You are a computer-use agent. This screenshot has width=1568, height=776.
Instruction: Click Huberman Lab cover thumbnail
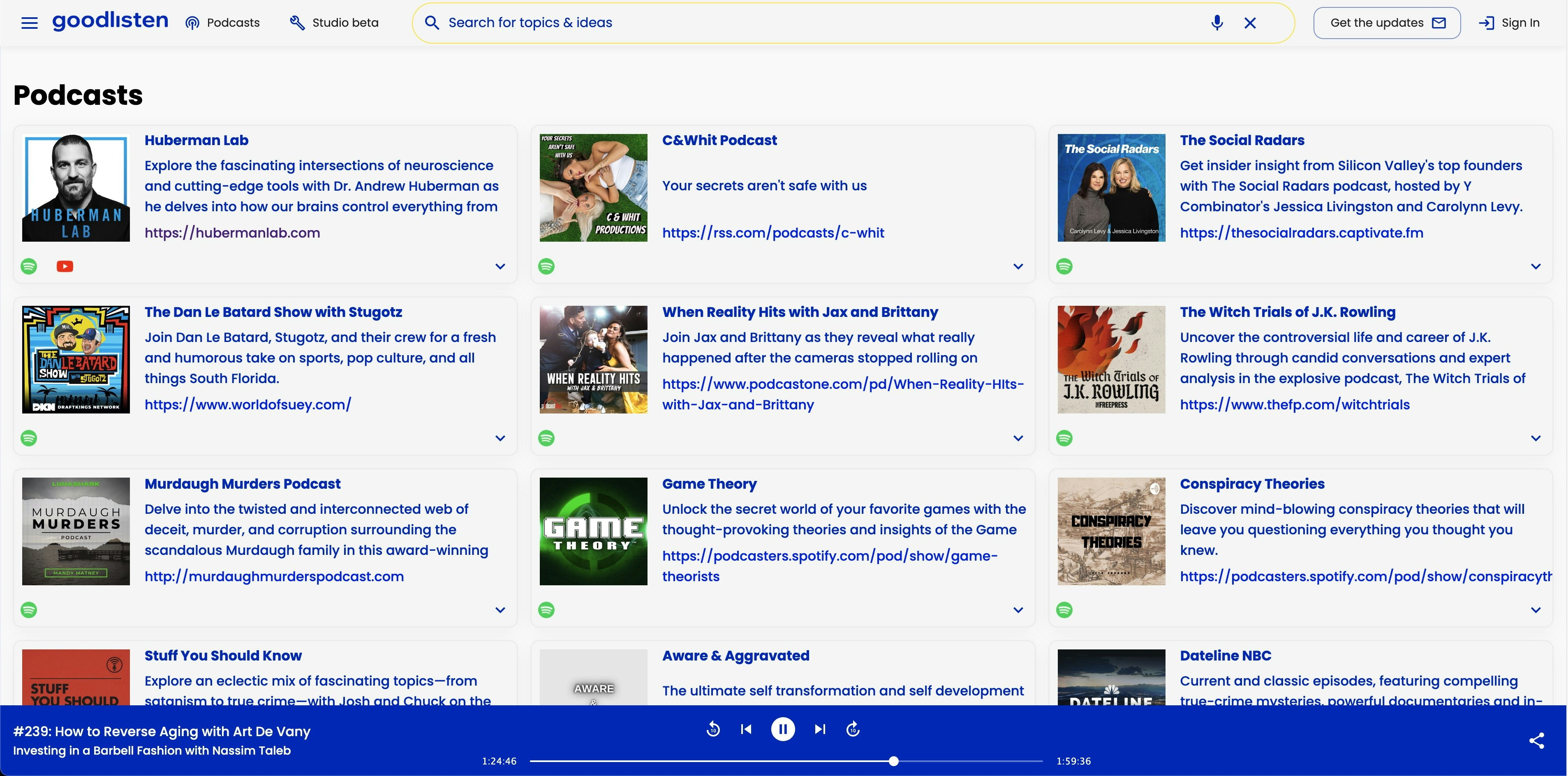76,187
